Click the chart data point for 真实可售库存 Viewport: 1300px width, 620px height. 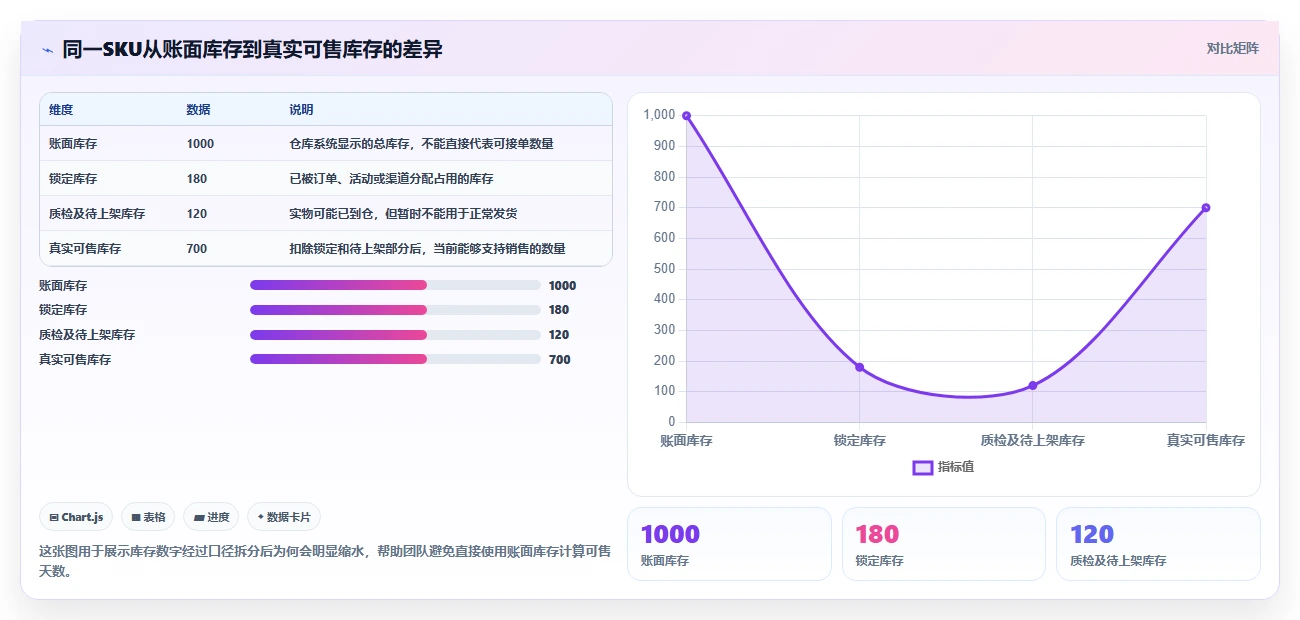(1206, 208)
